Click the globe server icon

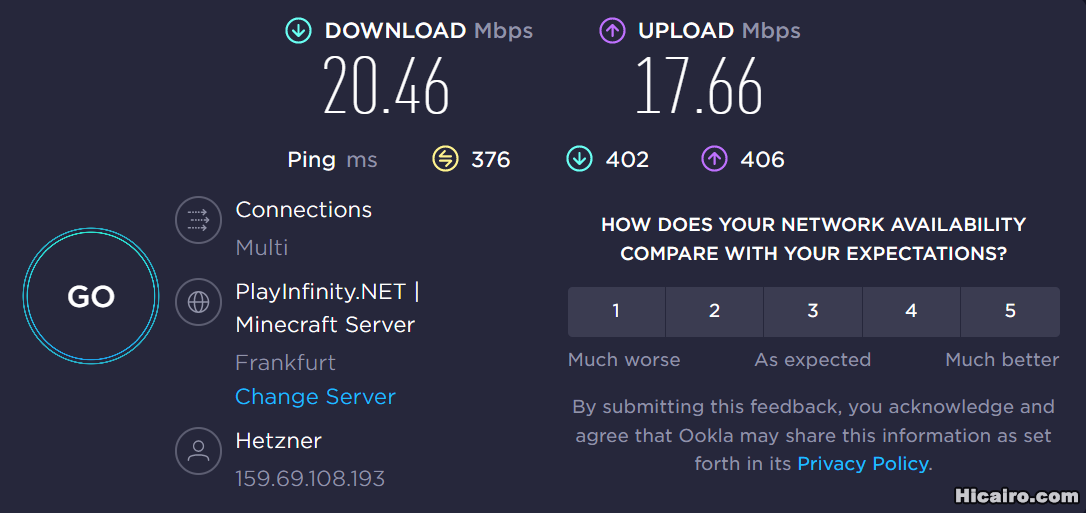point(198,301)
